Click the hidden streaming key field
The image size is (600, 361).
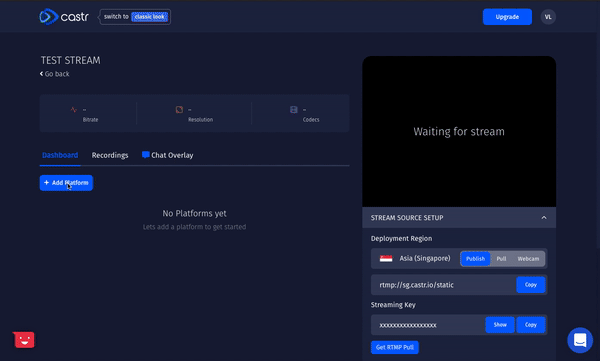coord(428,325)
